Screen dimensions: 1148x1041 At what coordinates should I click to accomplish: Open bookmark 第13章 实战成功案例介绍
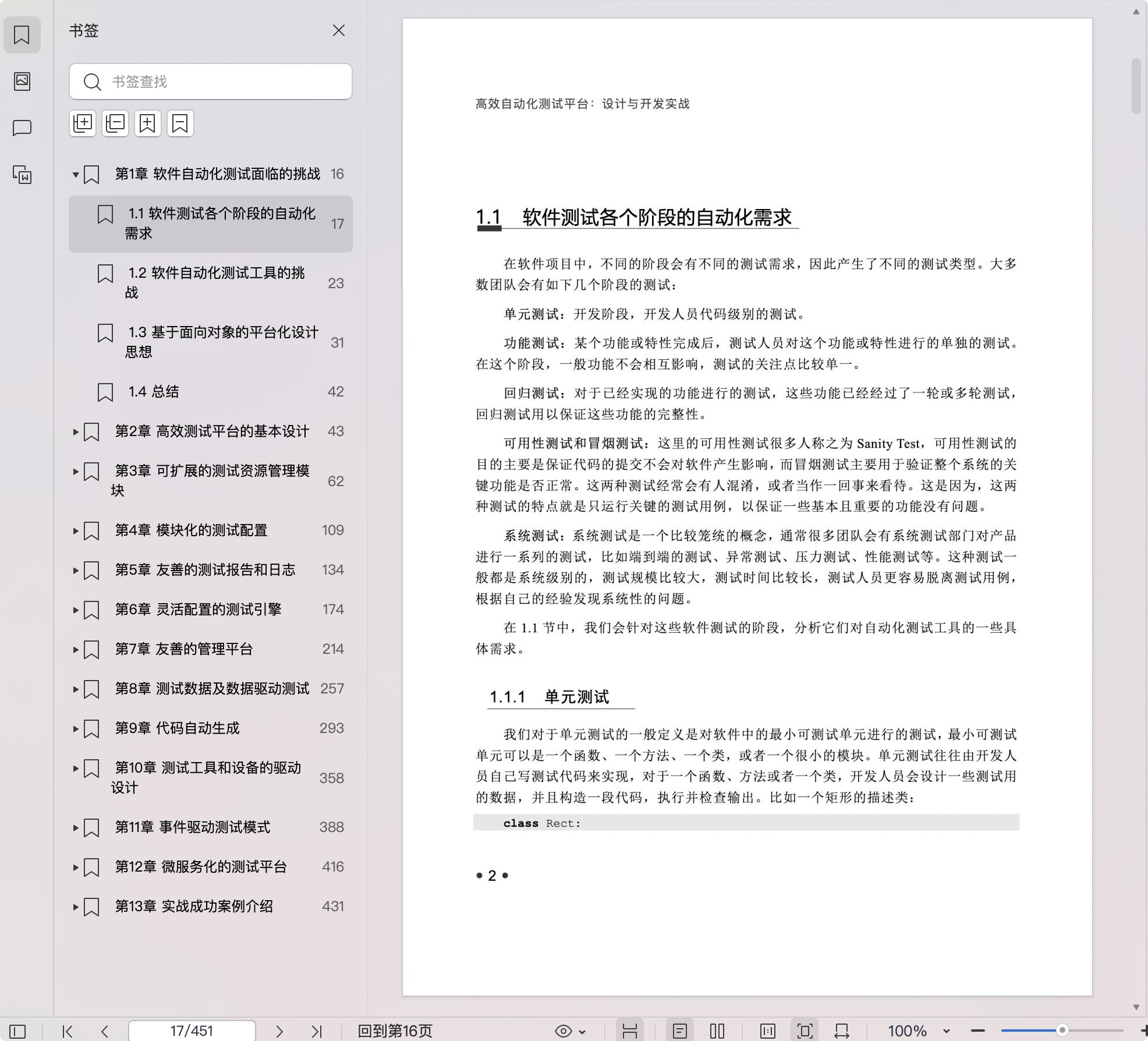(194, 907)
